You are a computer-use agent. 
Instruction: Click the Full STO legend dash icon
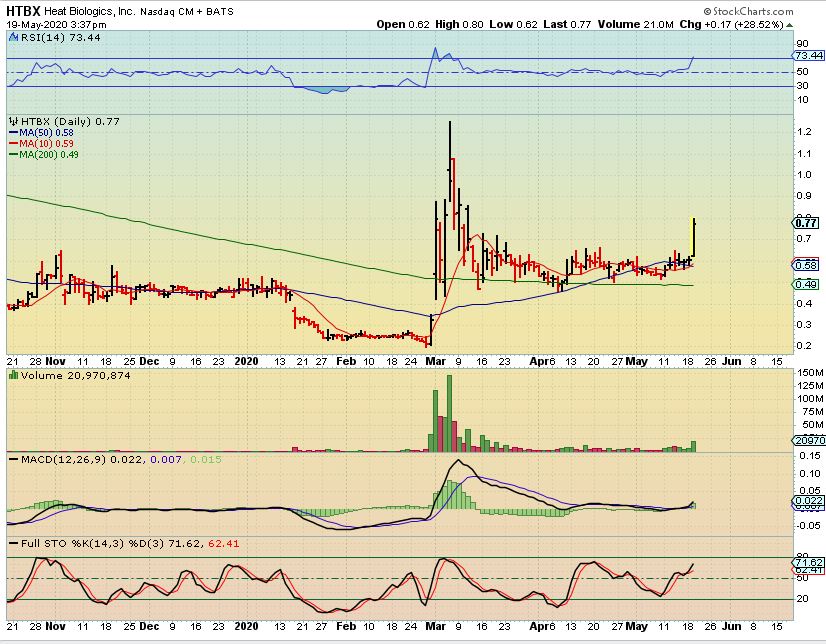point(14,543)
